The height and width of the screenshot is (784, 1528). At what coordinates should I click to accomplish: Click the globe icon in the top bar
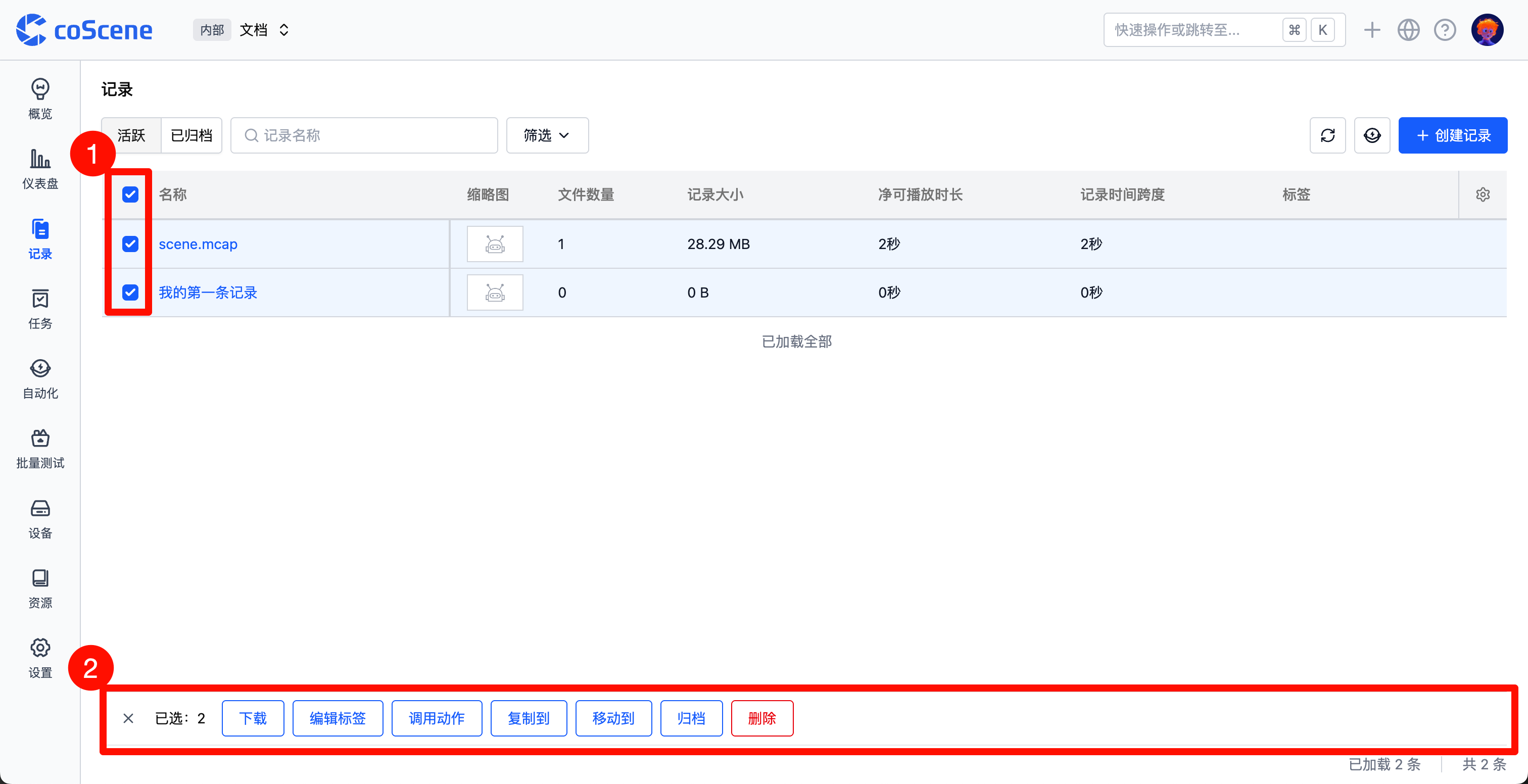tap(1409, 30)
